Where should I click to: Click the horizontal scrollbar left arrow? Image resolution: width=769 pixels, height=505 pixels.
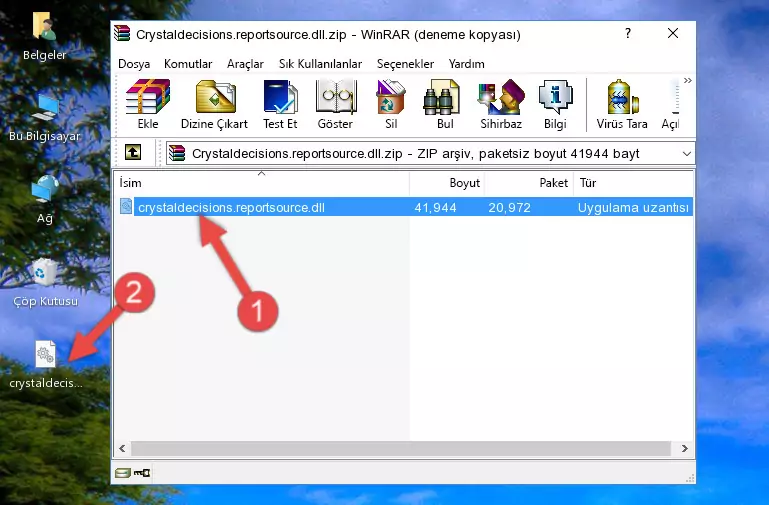122,448
